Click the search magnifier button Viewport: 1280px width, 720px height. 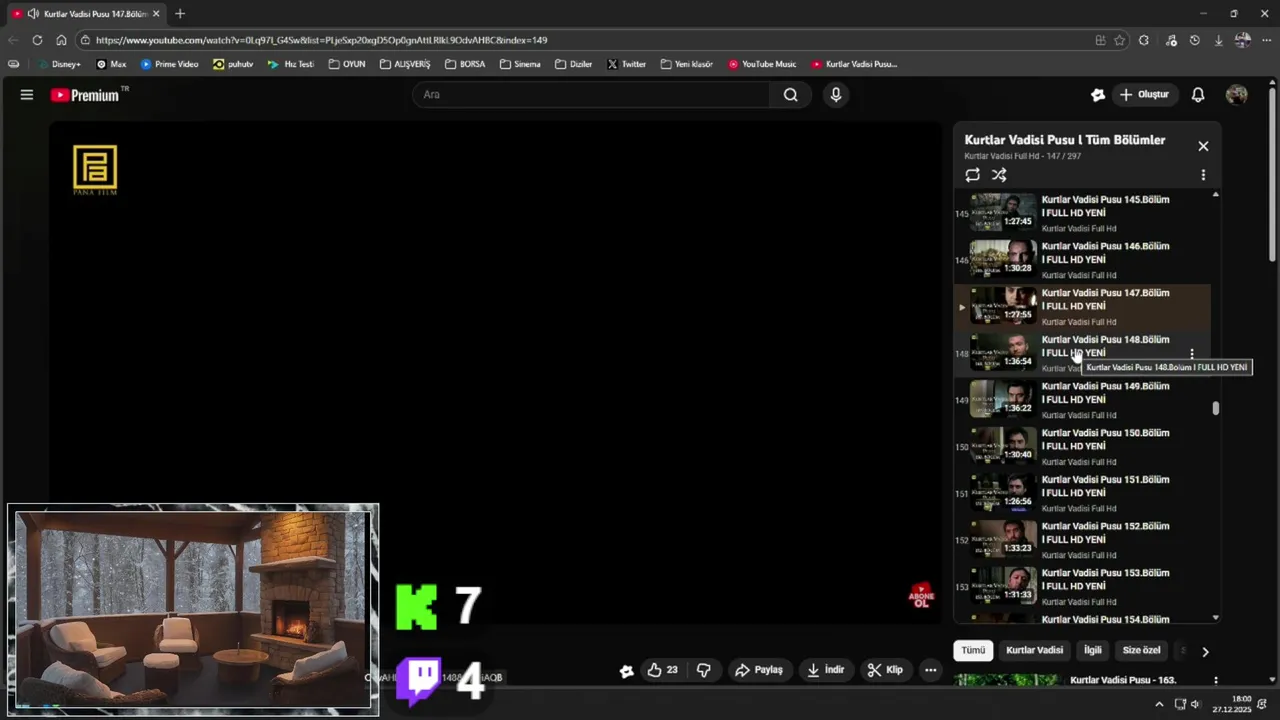pos(791,95)
